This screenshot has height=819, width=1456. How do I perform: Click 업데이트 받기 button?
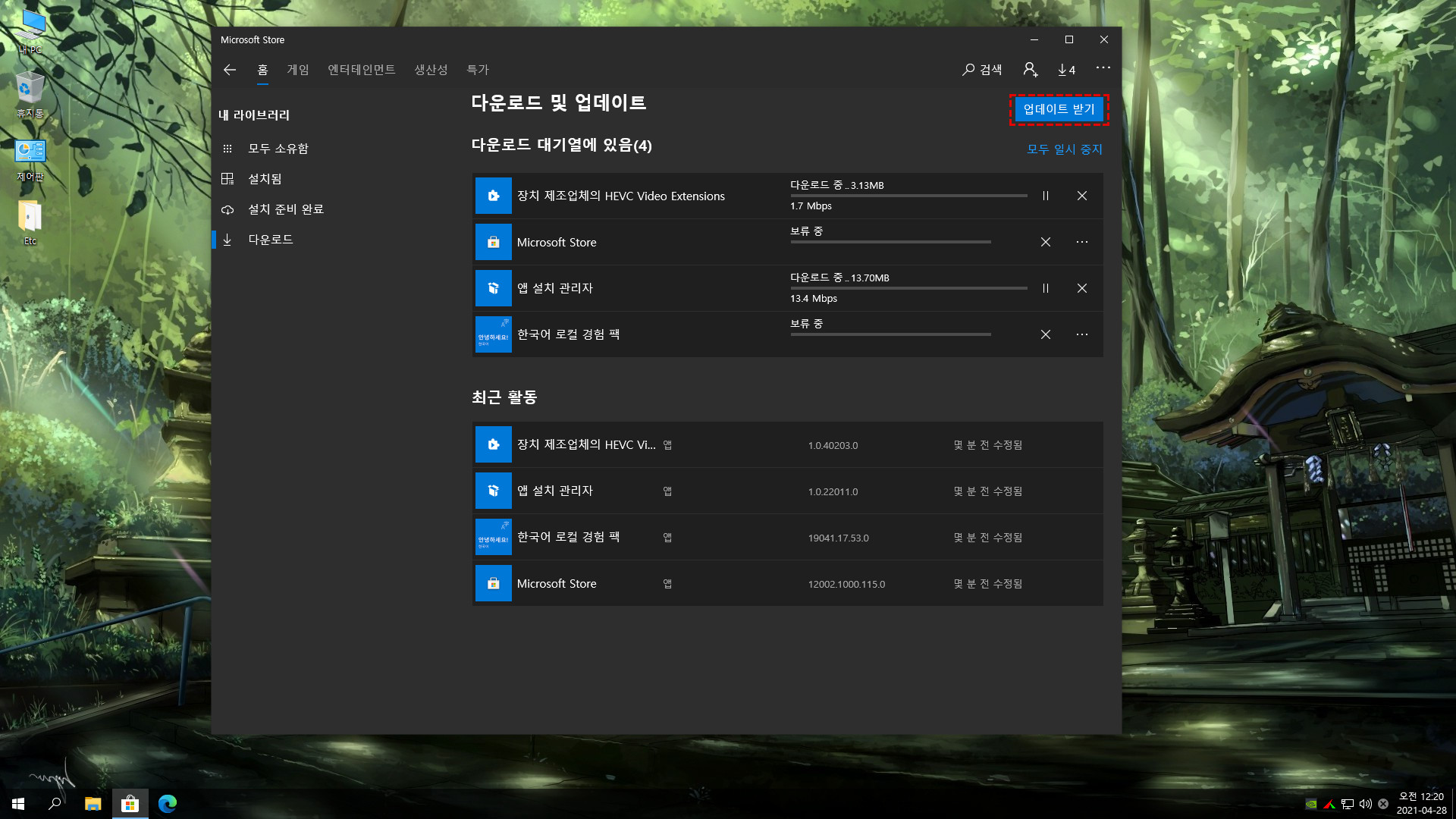[x=1059, y=109]
